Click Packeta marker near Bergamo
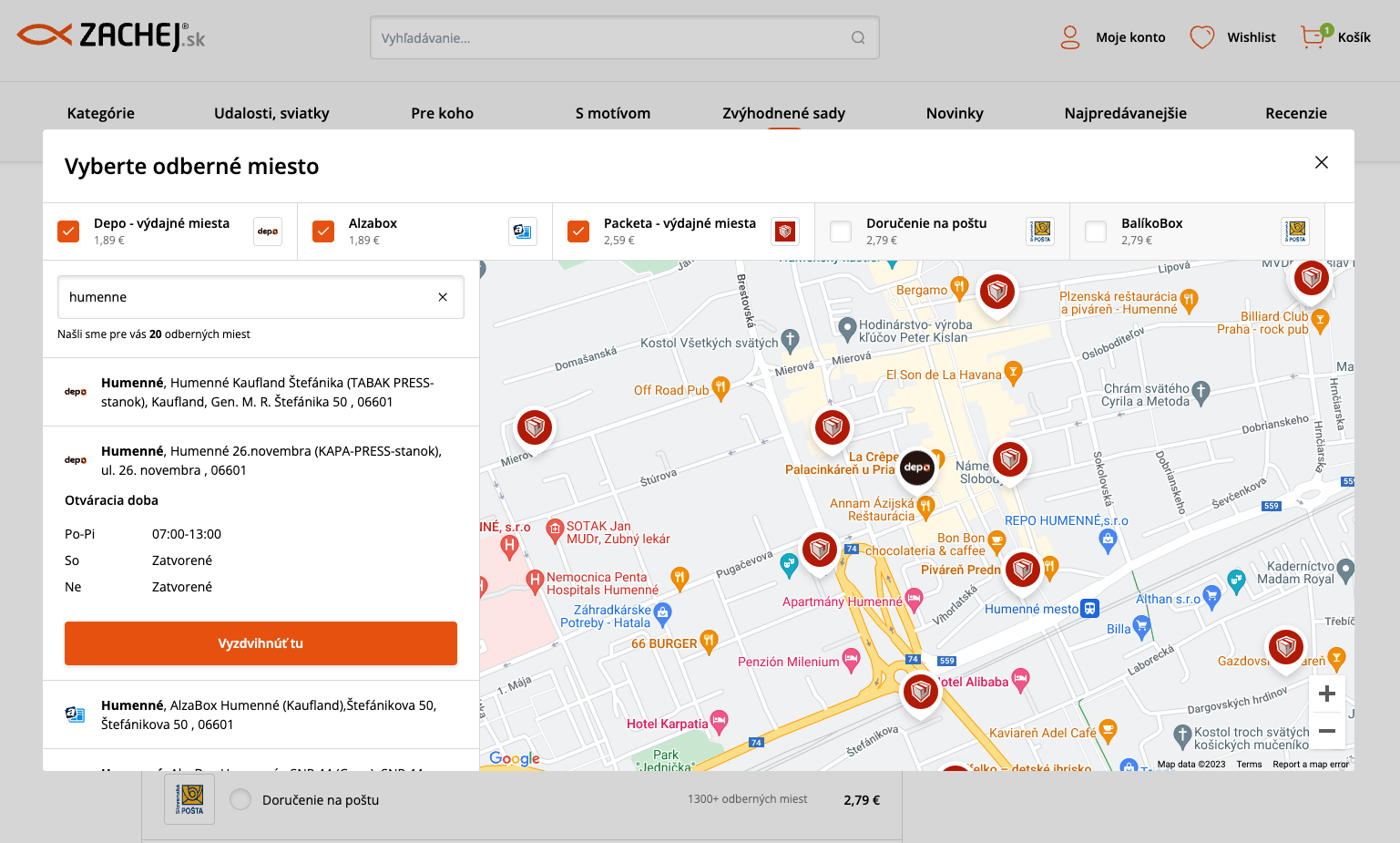Screen dimensions: 1400x843 997,292
